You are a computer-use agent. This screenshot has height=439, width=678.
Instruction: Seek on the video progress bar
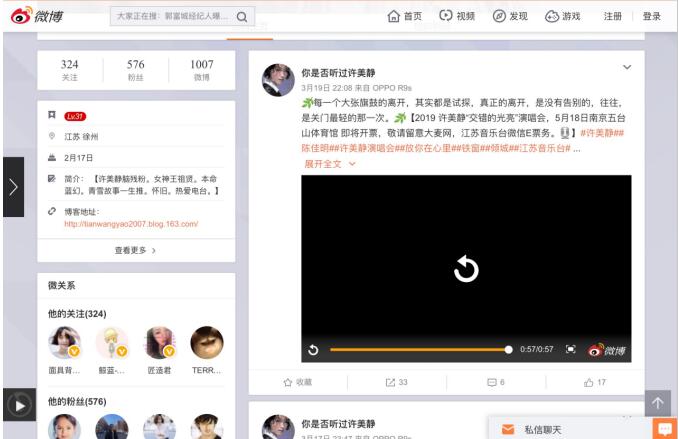pyautogui.click(x=419, y=349)
